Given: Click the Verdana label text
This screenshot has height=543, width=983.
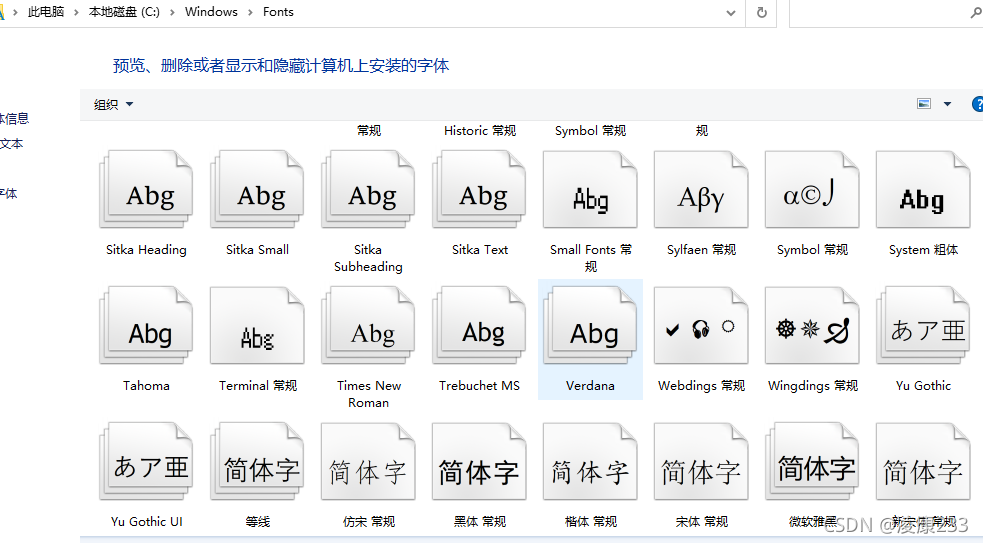Looking at the screenshot, I should [590, 386].
